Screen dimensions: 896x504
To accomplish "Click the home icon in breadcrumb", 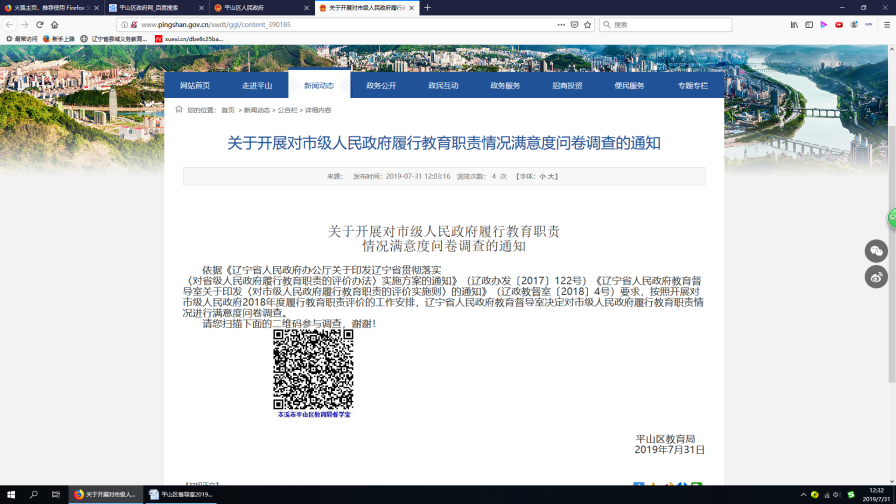I will [179, 110].
